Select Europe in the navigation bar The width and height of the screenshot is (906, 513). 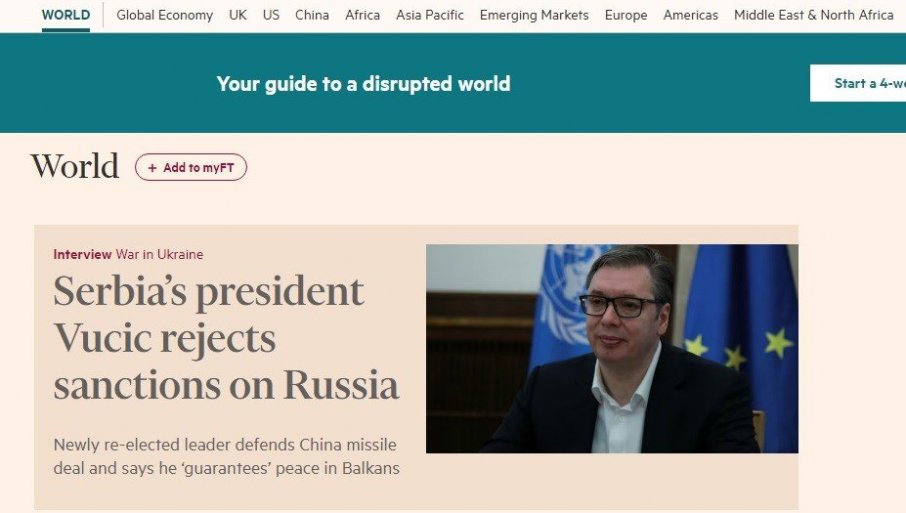(x=626, y=15)
